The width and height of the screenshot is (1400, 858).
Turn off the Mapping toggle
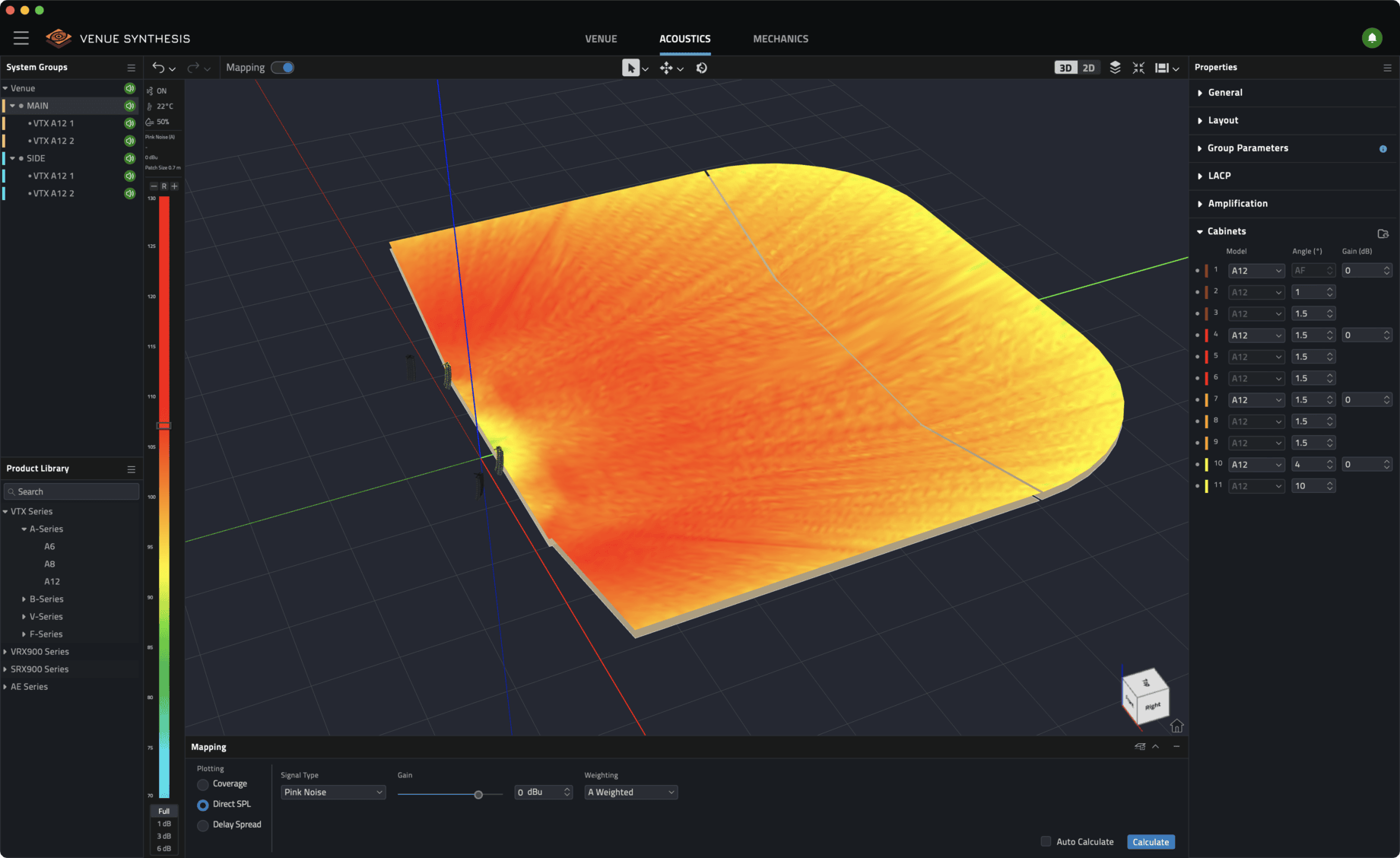click(x=283, y=67)
